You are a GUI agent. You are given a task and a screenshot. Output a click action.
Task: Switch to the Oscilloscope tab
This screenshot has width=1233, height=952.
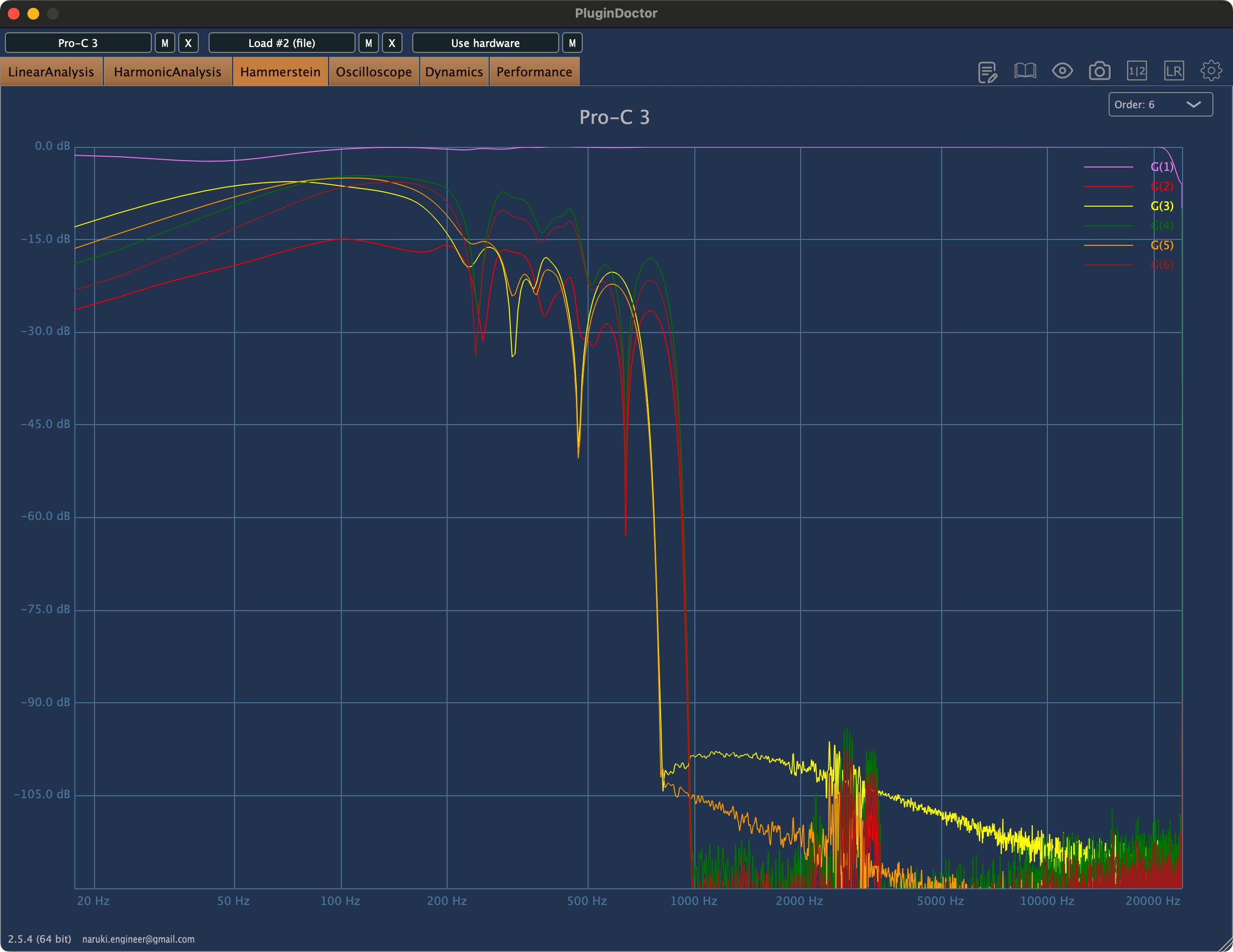(373, 71)
